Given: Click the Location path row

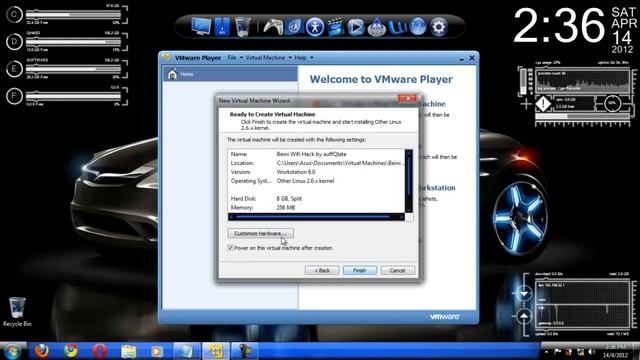Looking at the screenshot, I should pyautogui.click(x=316, y=163).
